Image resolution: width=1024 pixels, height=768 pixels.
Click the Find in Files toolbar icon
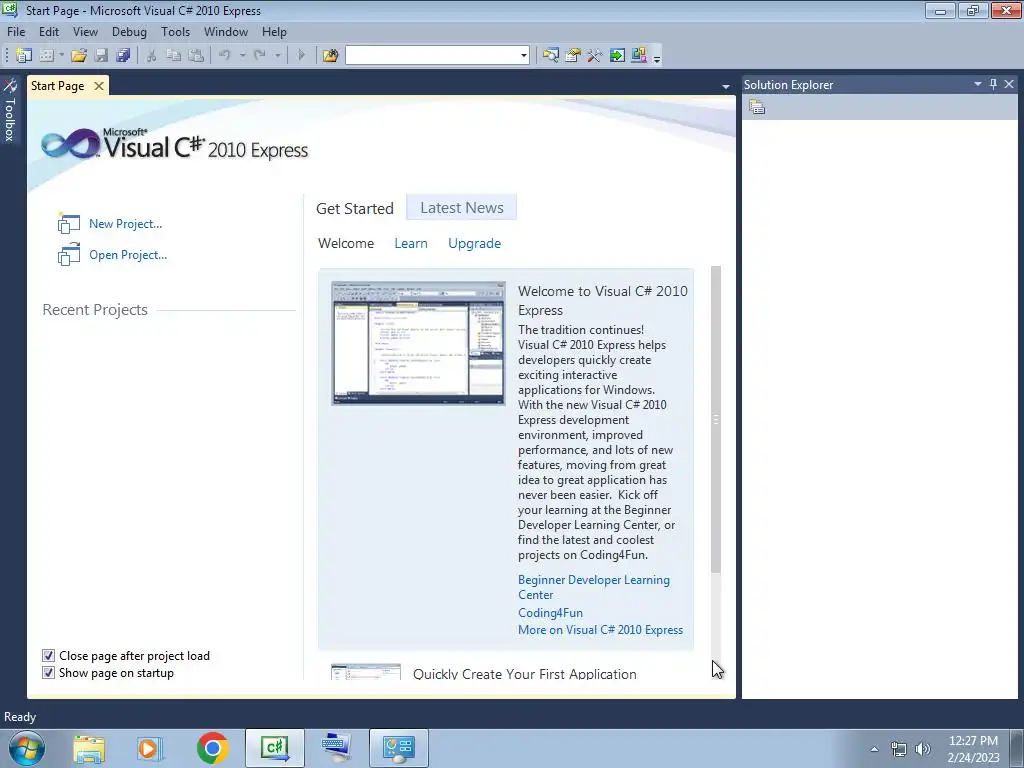pos(330,56)
